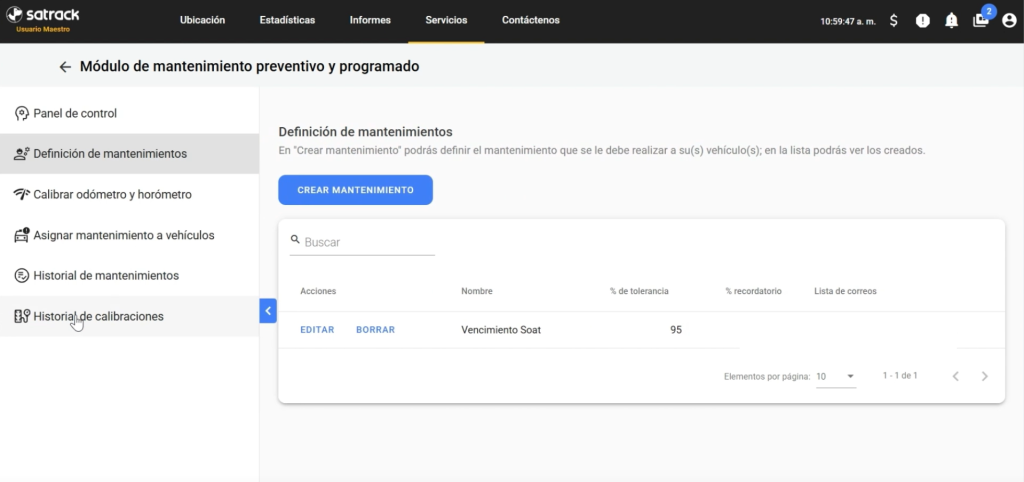Go to previous page of results

tap(955, 376)
